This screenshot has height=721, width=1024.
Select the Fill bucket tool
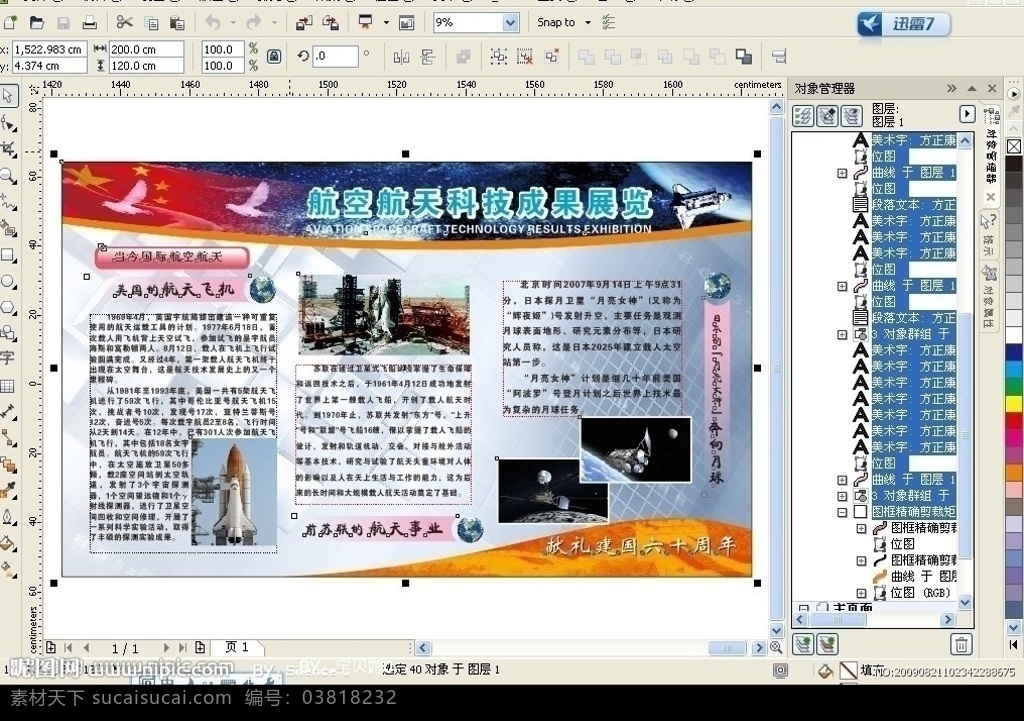click(8, 543)
